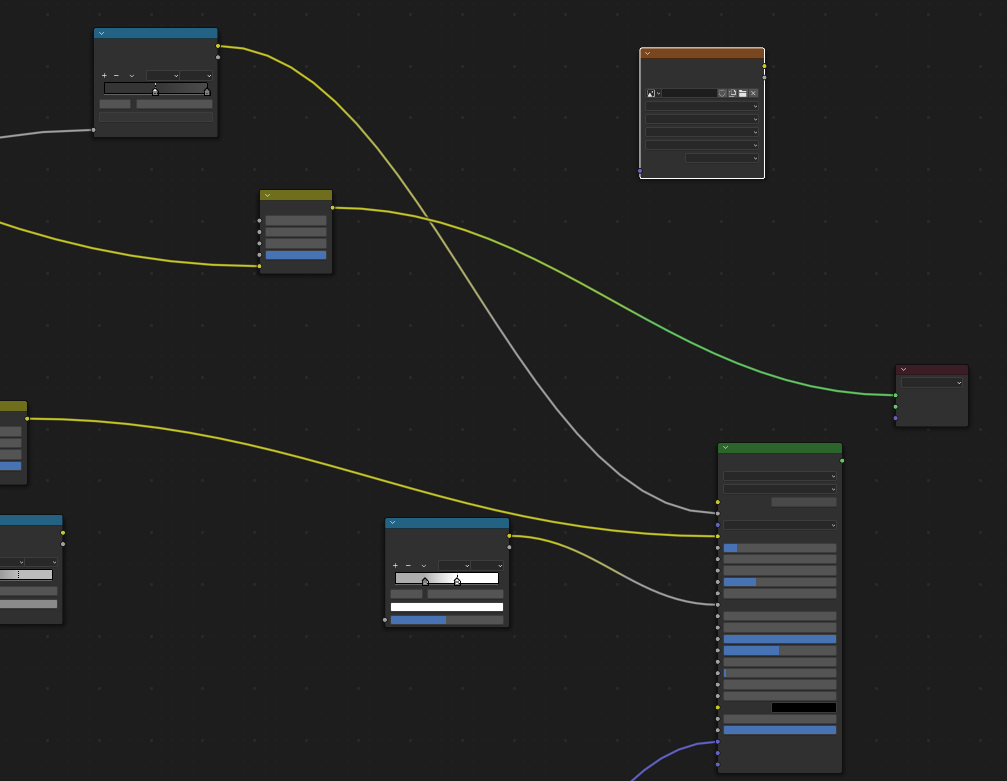
Task: Click yellow output socket of white-gradient ramp node
Action: coord(509,536)
